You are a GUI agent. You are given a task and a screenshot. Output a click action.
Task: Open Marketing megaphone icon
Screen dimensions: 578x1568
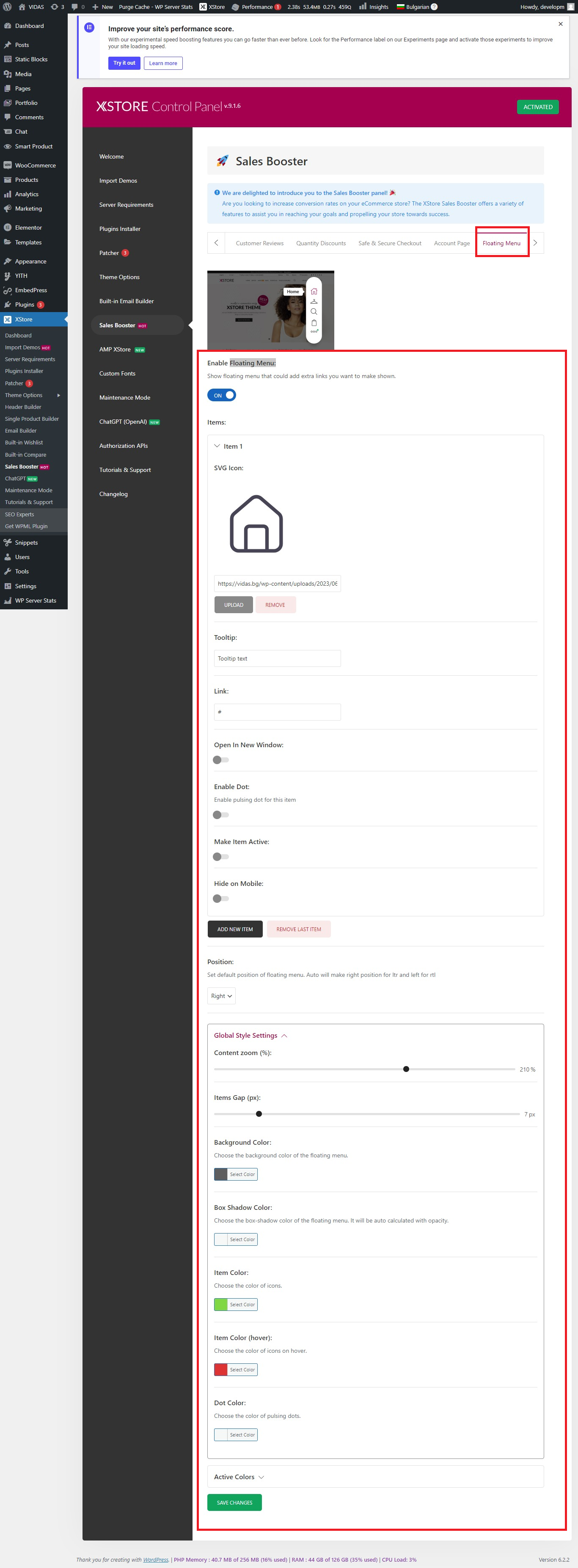coord(7,208)
